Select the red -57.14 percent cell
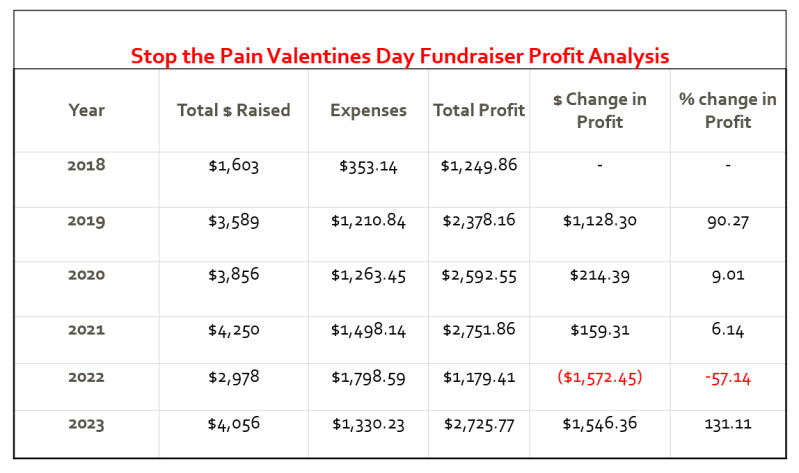The width and height of the screenshot is (799, 473). [728, 377]
